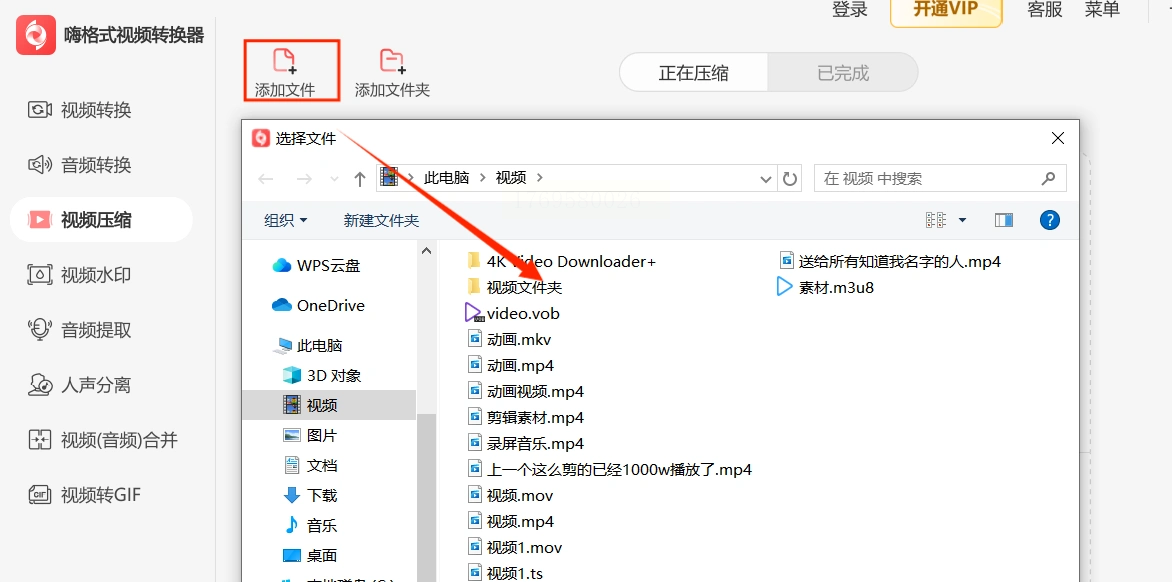
Task: Select the 录屏音乐.mp4 file
Action: [525, 444]
